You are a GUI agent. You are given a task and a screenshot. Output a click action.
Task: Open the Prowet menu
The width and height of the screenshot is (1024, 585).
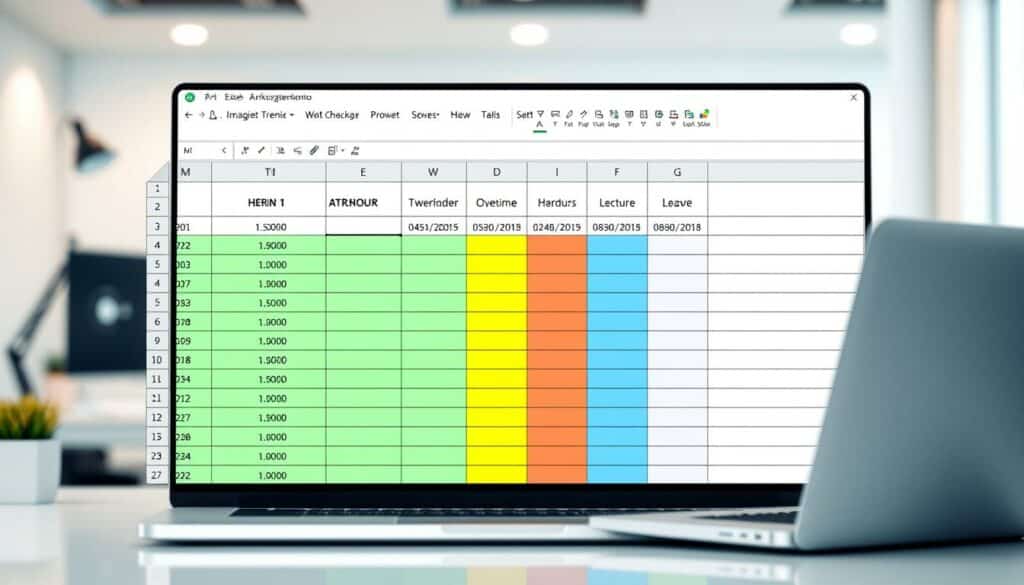pyautogui.click(x=385, y=116)
